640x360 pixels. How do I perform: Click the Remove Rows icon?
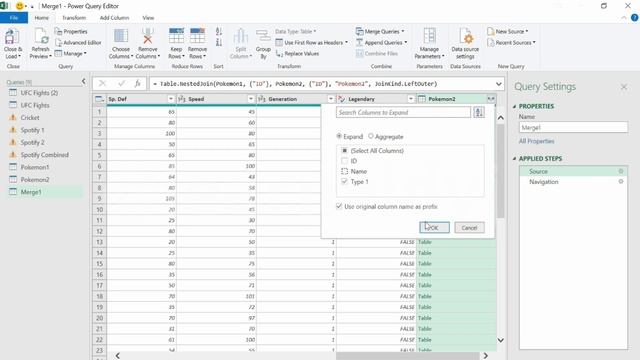click(x=197, y=36)
